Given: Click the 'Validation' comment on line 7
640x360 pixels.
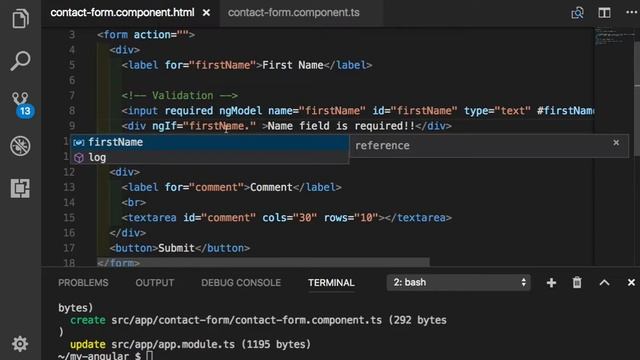Looking at the screenshot, I should [180, 96].
